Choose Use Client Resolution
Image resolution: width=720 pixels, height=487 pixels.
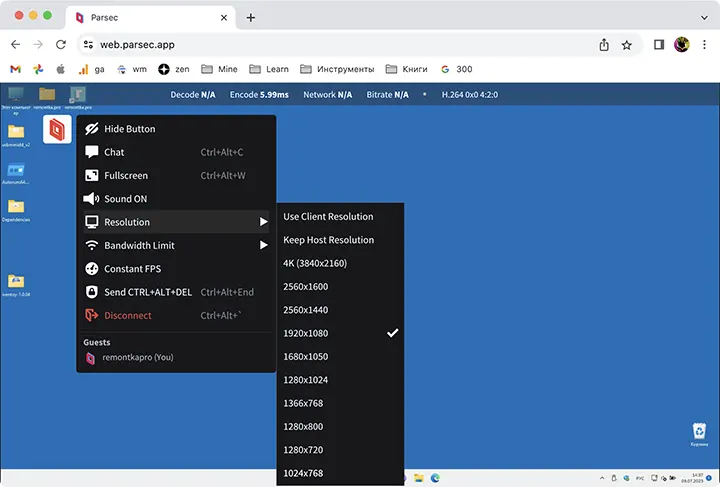pyautogui.click(x=340, y=217)
